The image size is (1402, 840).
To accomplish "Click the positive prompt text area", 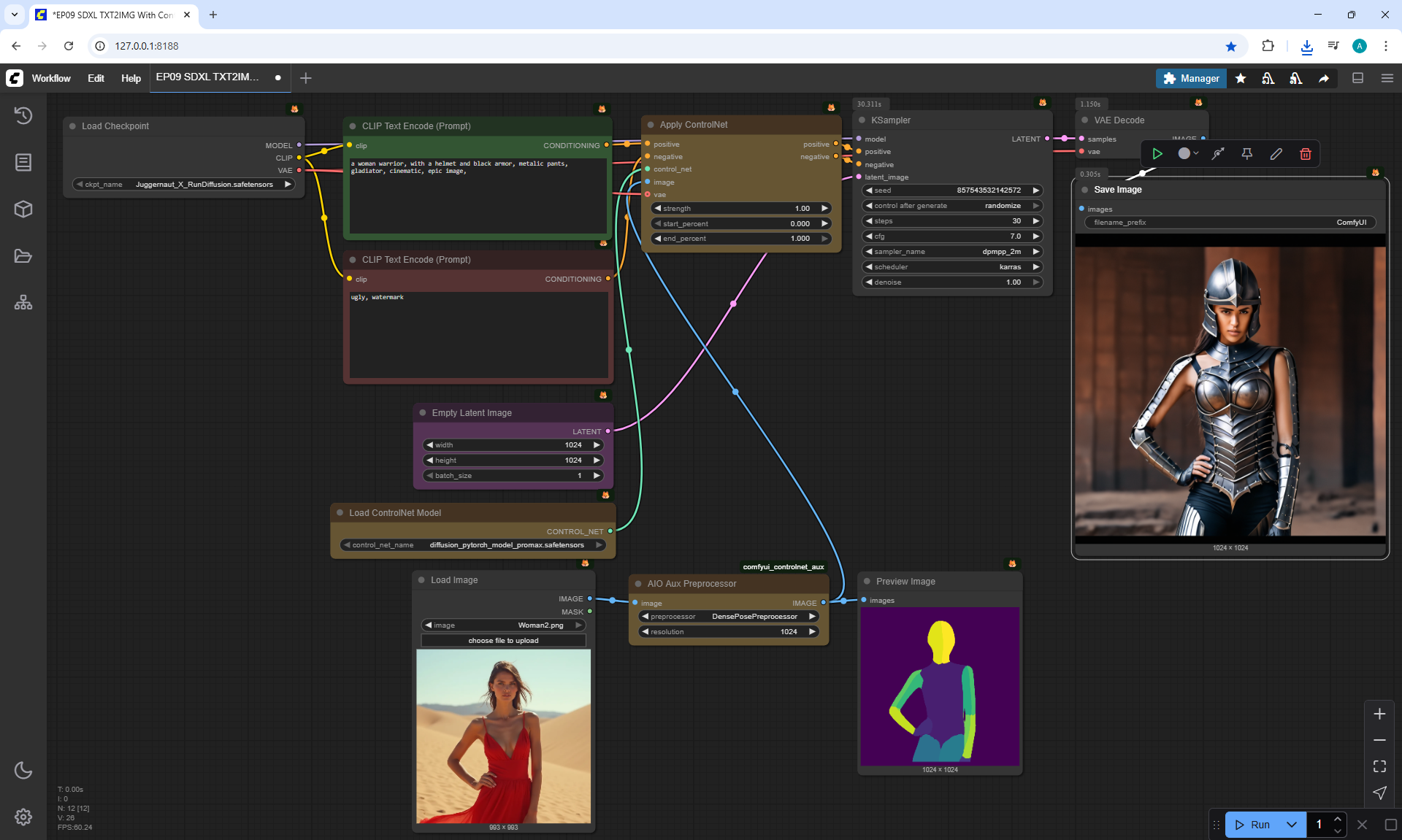I will tap(478, 194).
